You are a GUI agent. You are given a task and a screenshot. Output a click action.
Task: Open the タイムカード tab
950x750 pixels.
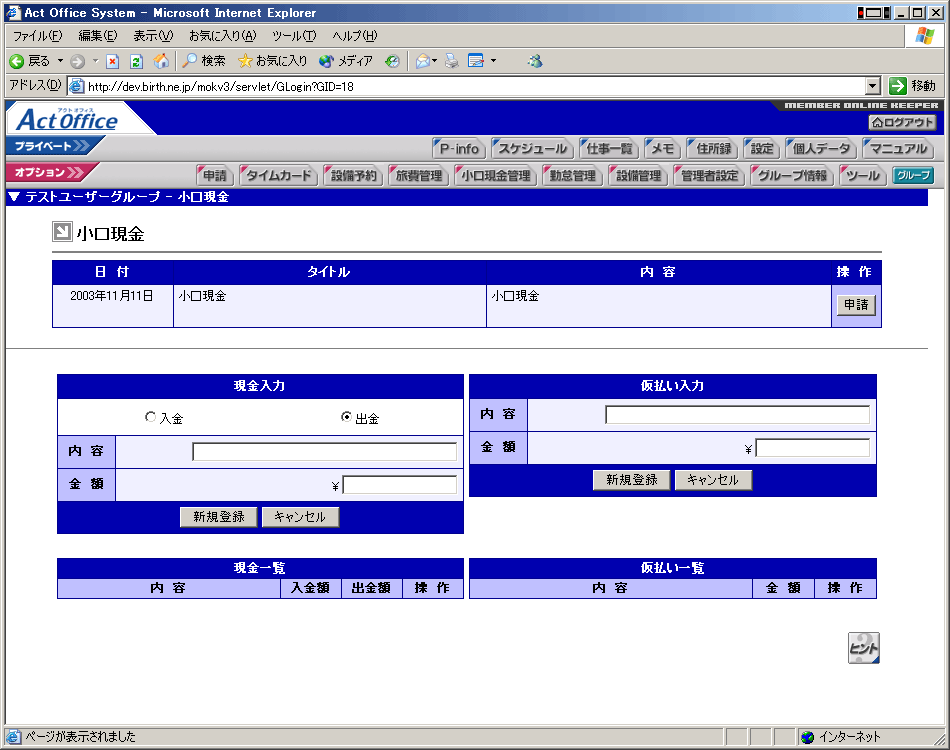pyautogui.click(x=279, y=176)
